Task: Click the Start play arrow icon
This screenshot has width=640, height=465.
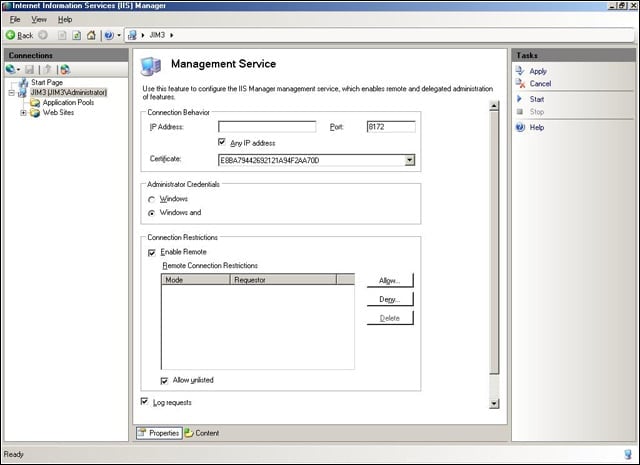Action: point(520,99)
